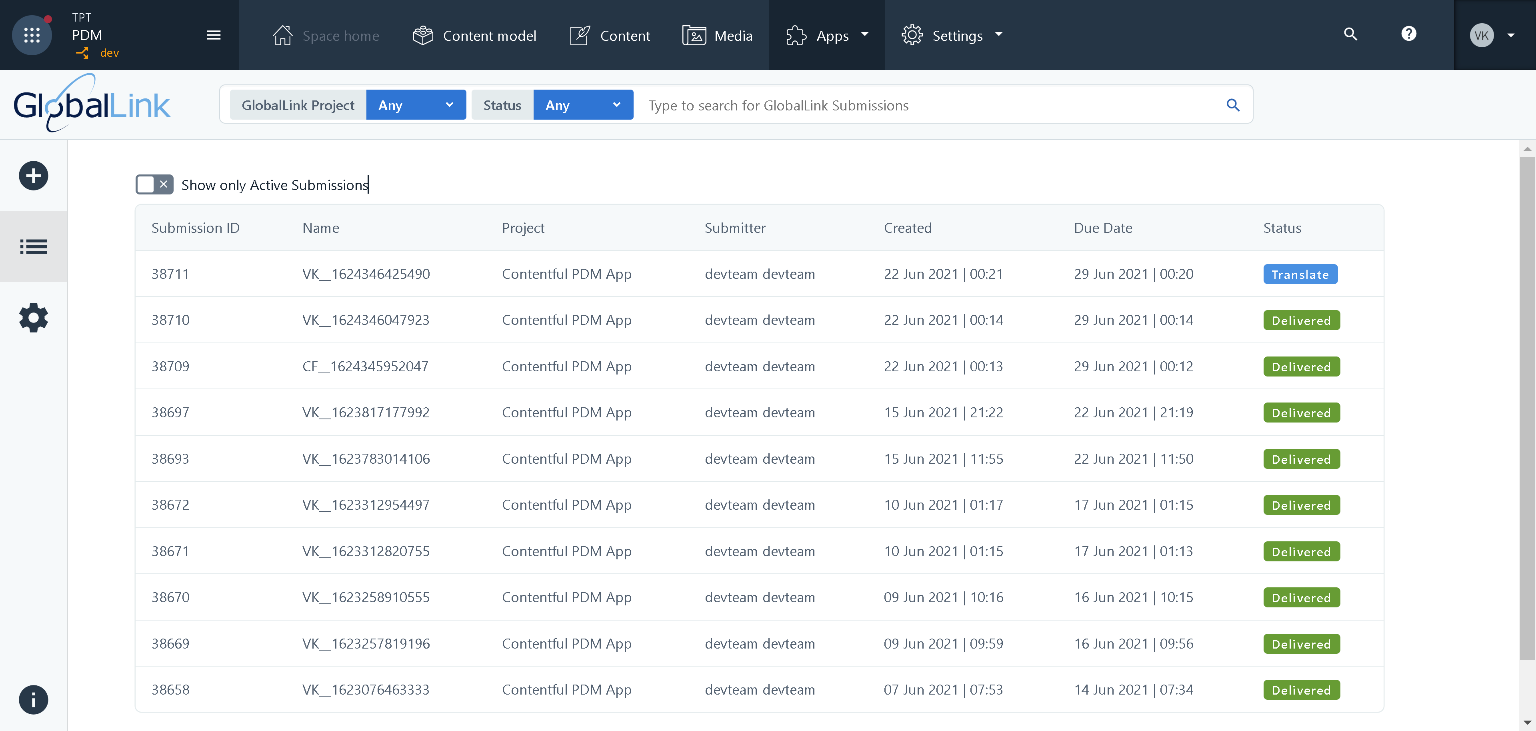Image resolution: width=1536 pixels, height=731 pixels.
Task: Click the scrollbar down arrow
Action: pyautogui.click(x=1527, y=722)
